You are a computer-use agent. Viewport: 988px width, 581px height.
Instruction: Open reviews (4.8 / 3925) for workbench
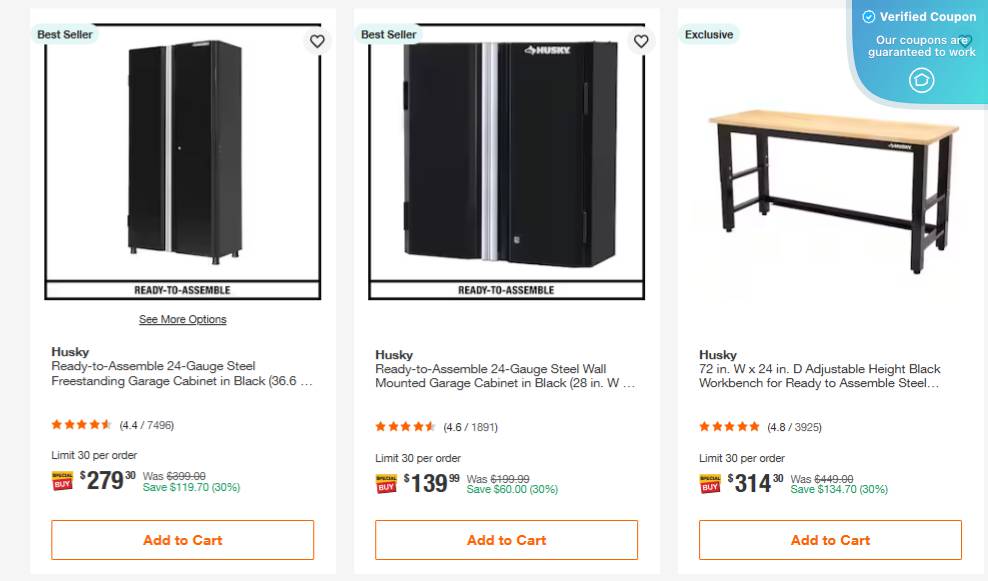pos(794,427)
